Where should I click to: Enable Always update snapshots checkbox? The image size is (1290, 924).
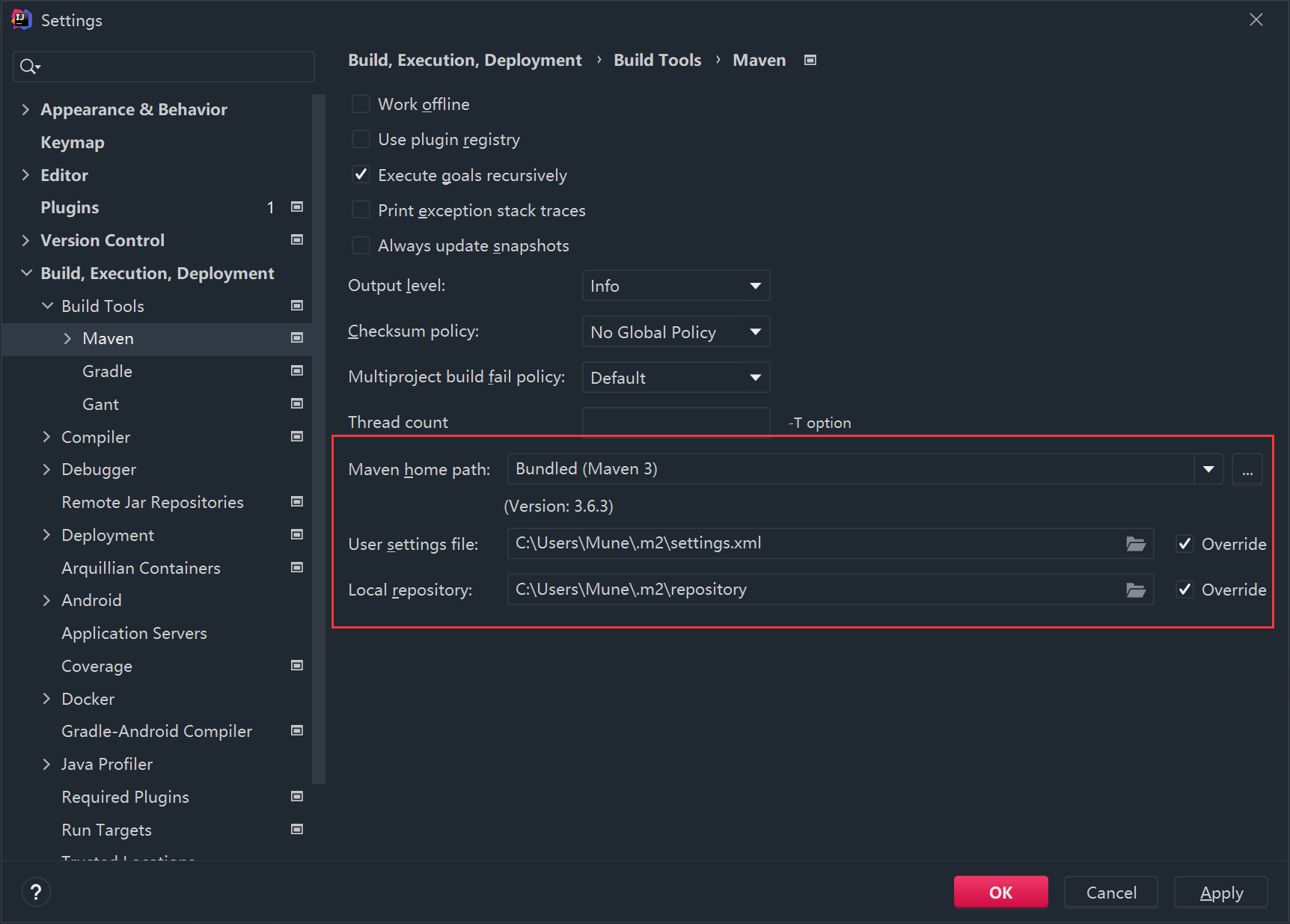tap(361, 245)
